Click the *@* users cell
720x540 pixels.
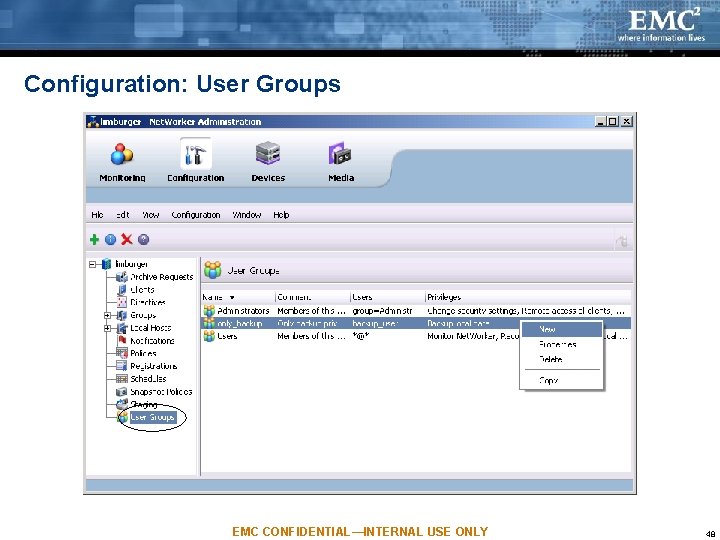coord(361,336)
